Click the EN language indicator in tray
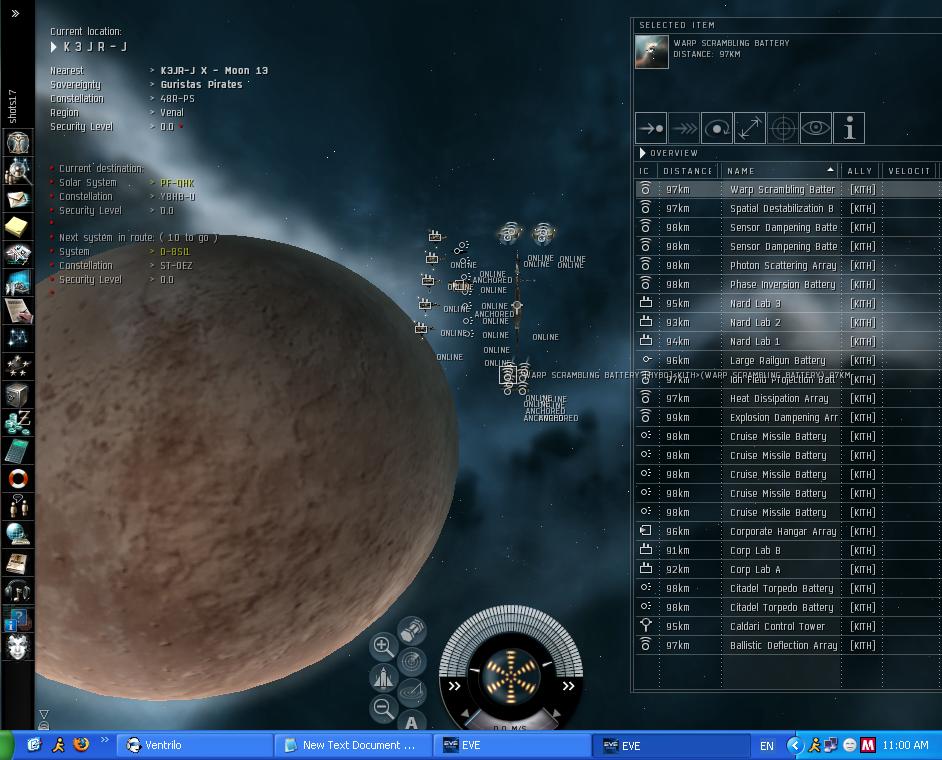Image resolution: width=942 pixels, height=760 pixels. (767, 746)
